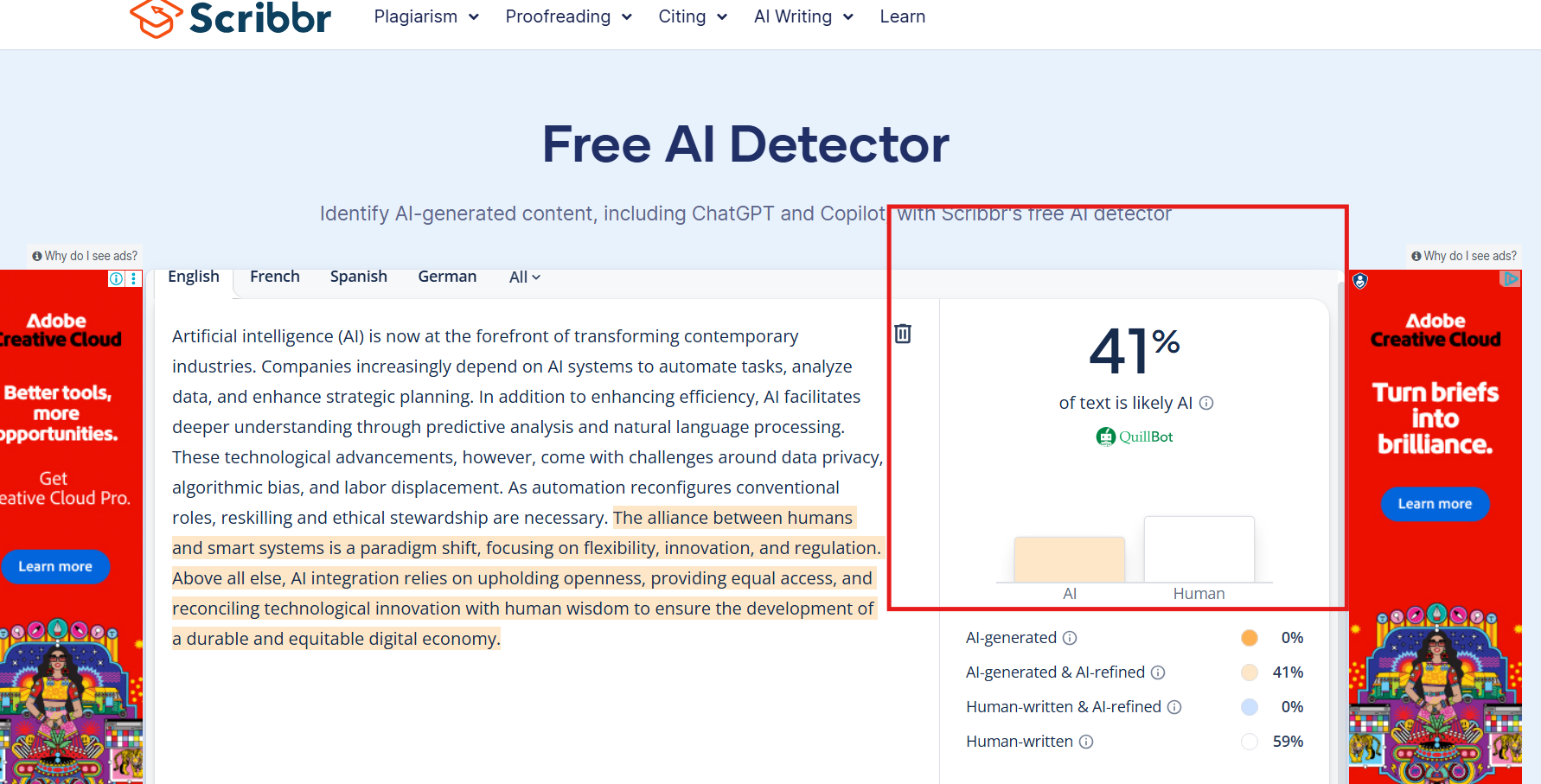Open the Learn navigation link
The width and height of the screenshot is (1541, 784).
(x=902, y=17)
